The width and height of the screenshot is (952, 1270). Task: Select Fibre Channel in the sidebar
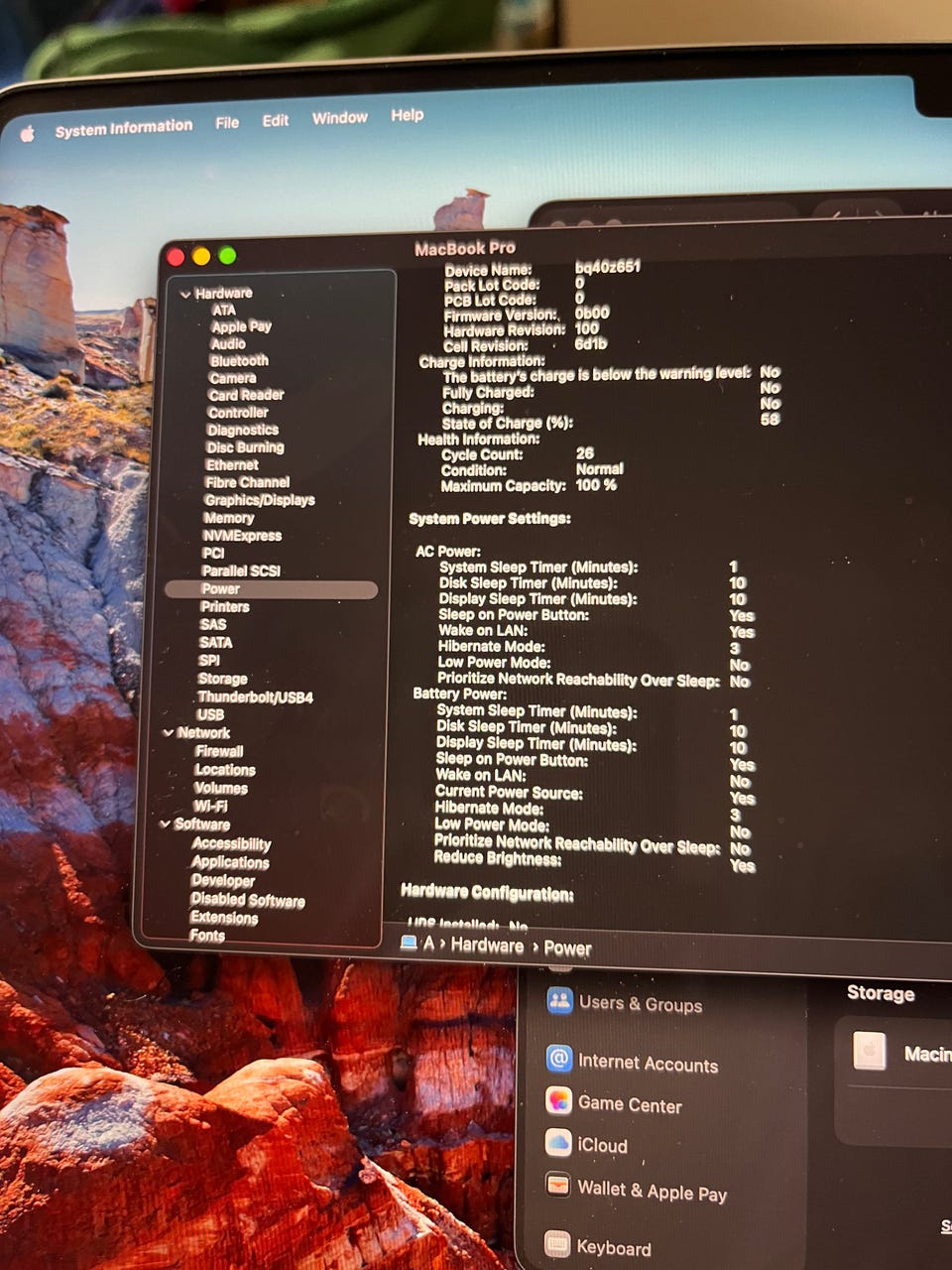click(x=247, y=483)
